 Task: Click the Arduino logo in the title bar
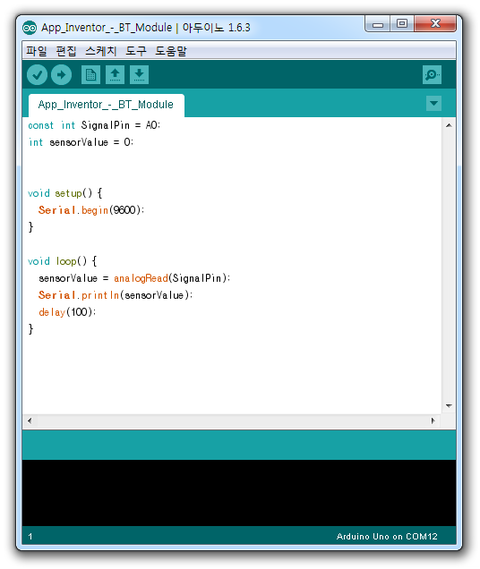click(29, 28)
